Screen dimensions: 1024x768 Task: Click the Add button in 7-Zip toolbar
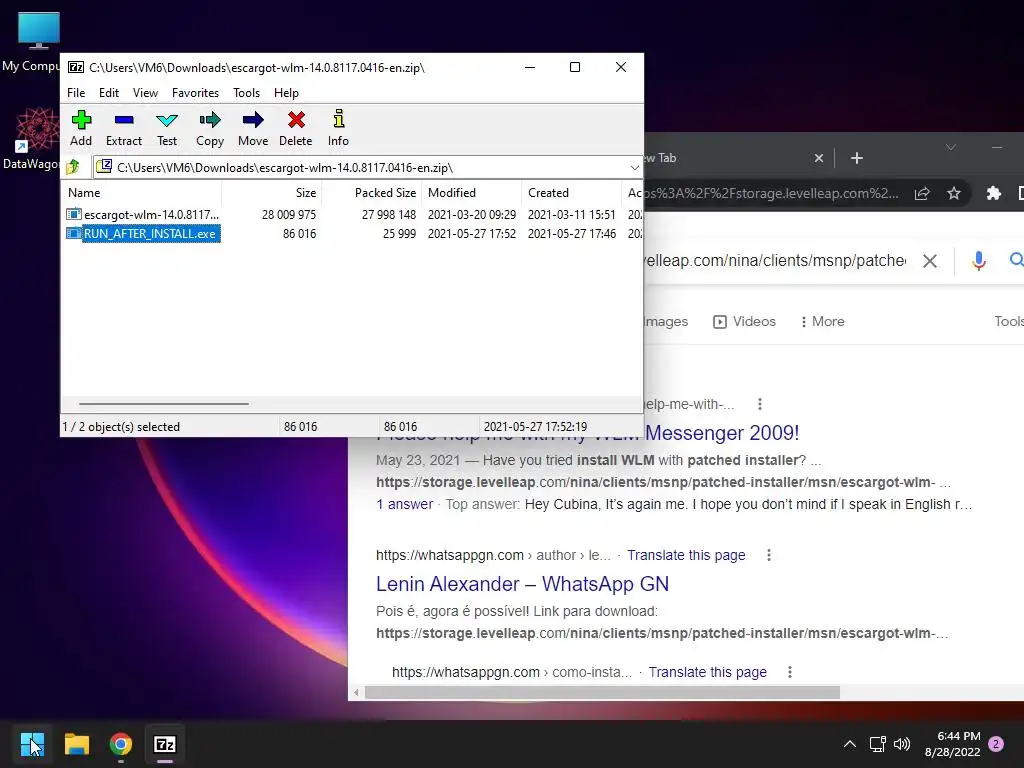pos(81,129)
